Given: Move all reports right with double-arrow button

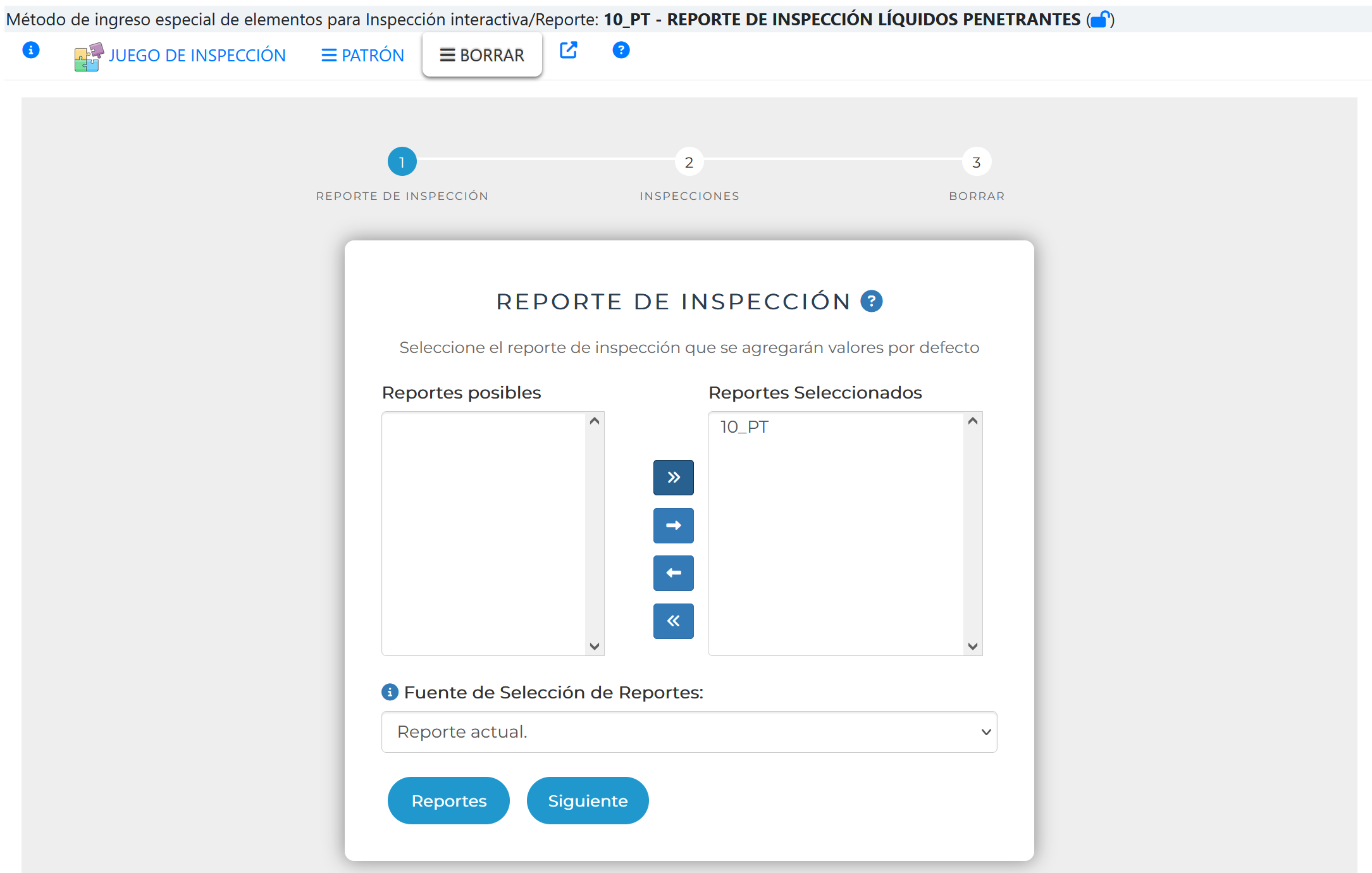Looking at the screenshot, I should pos(673,477).
